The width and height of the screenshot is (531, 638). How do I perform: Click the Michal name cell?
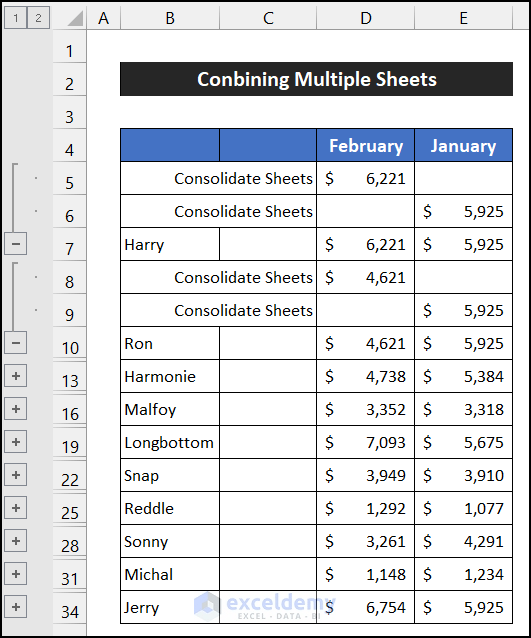click(x=170, y=574)
